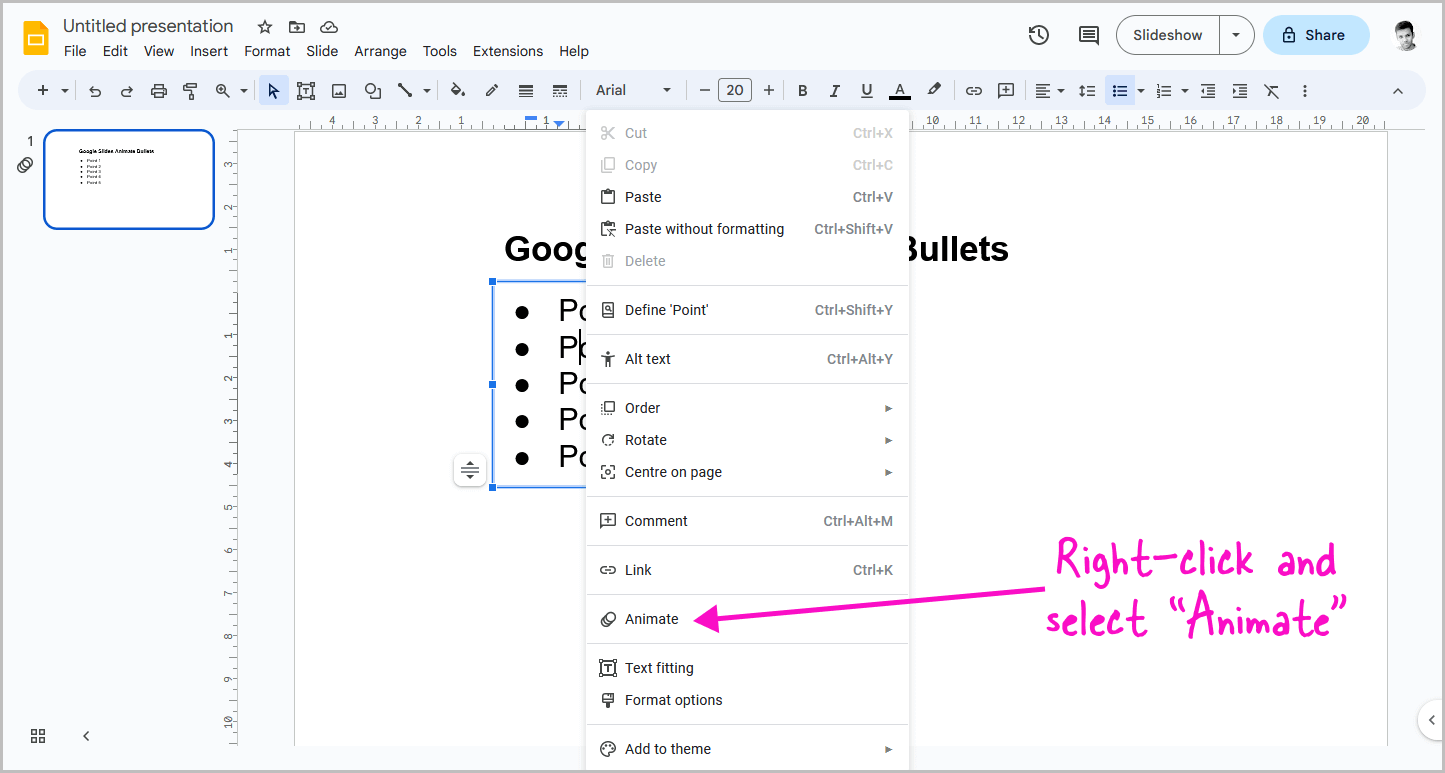
Task: Toggle Italic formatting
Action: coord(834,91)
